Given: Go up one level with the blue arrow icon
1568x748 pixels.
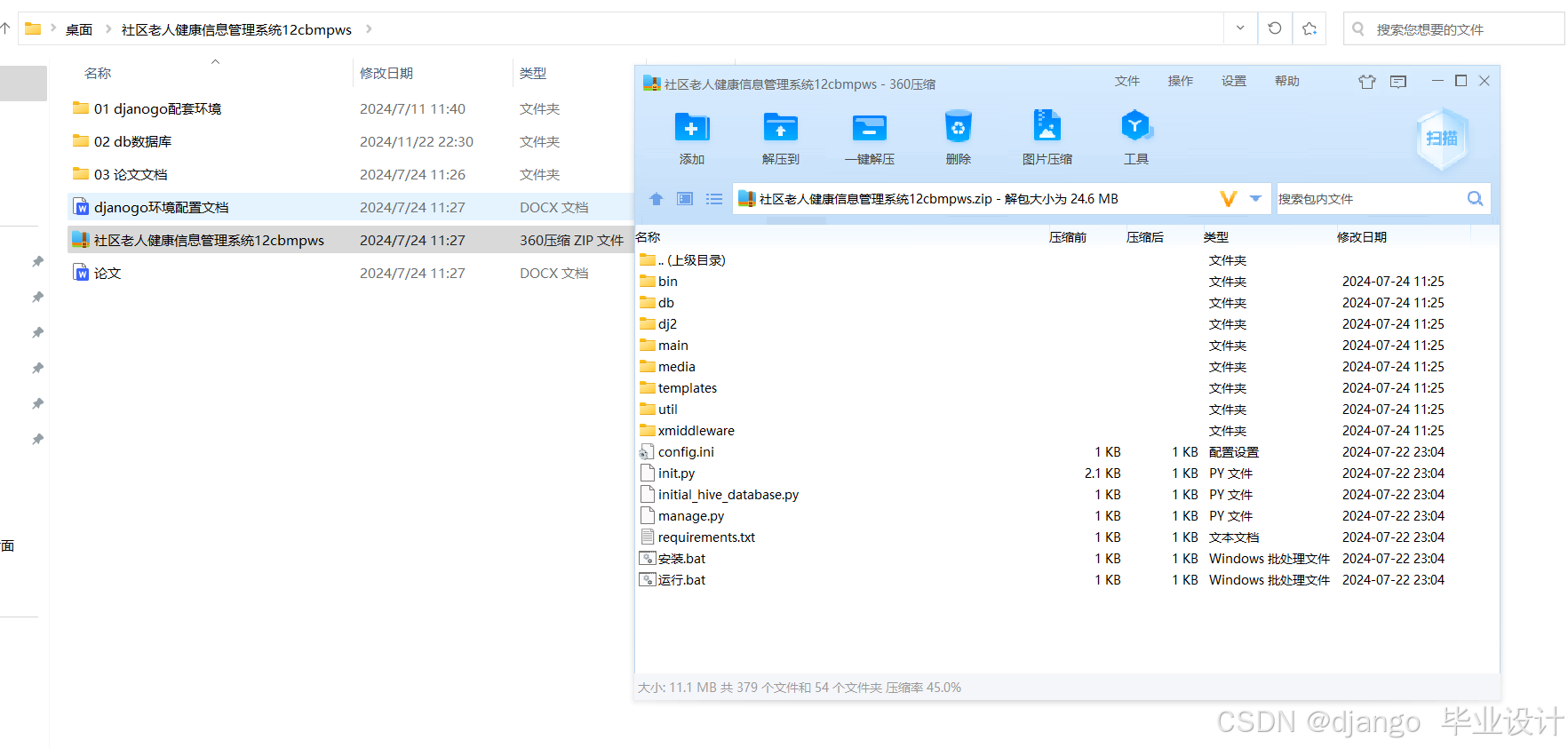Looking at the screenshot, I should (657, 199).
